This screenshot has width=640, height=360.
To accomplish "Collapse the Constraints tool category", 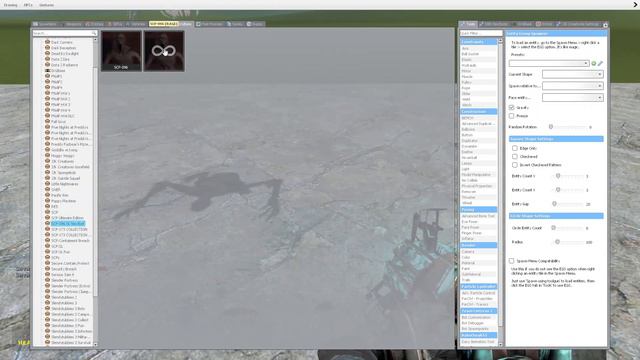I will (x=478, y=42).
